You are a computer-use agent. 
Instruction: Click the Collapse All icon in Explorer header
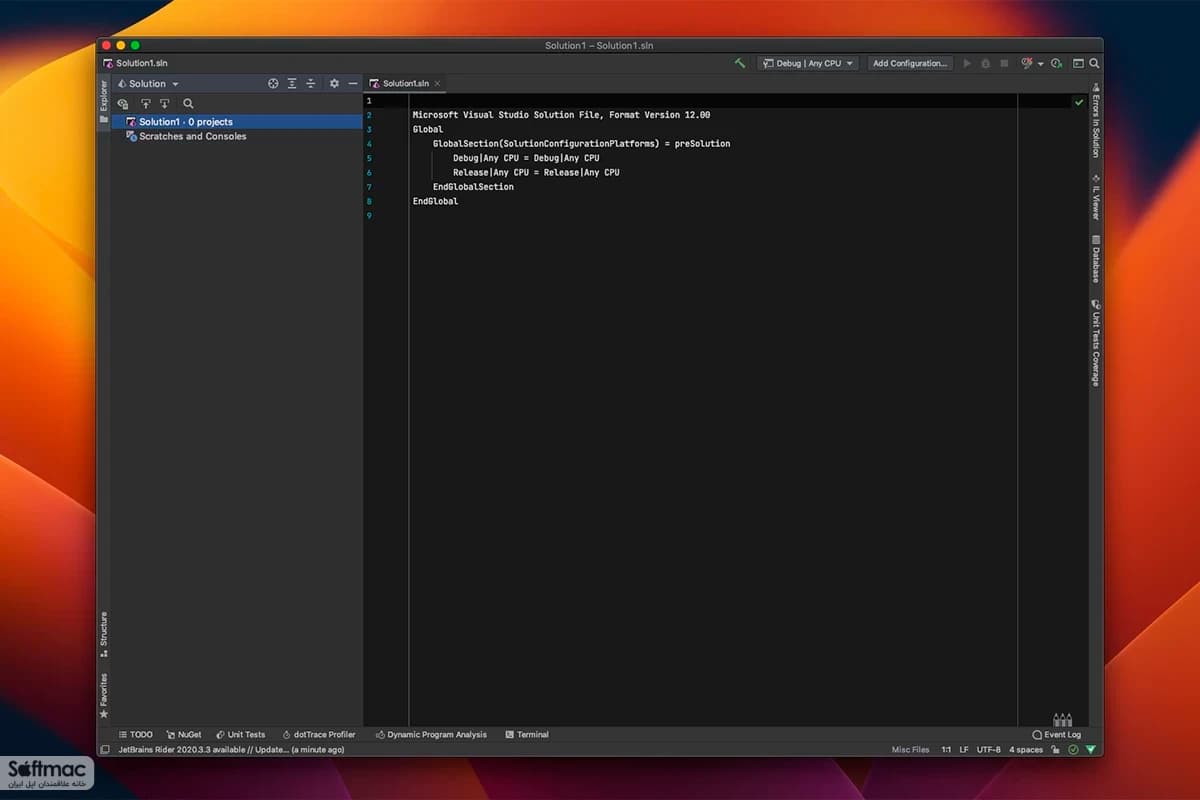tap(311, 84)
